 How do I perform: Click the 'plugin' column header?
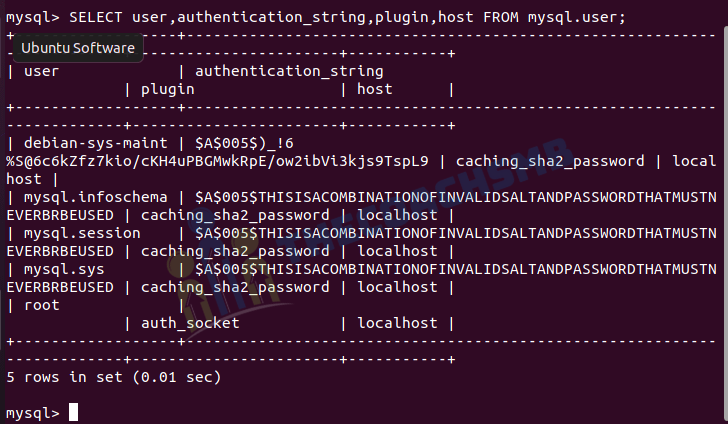coord(168,90)
